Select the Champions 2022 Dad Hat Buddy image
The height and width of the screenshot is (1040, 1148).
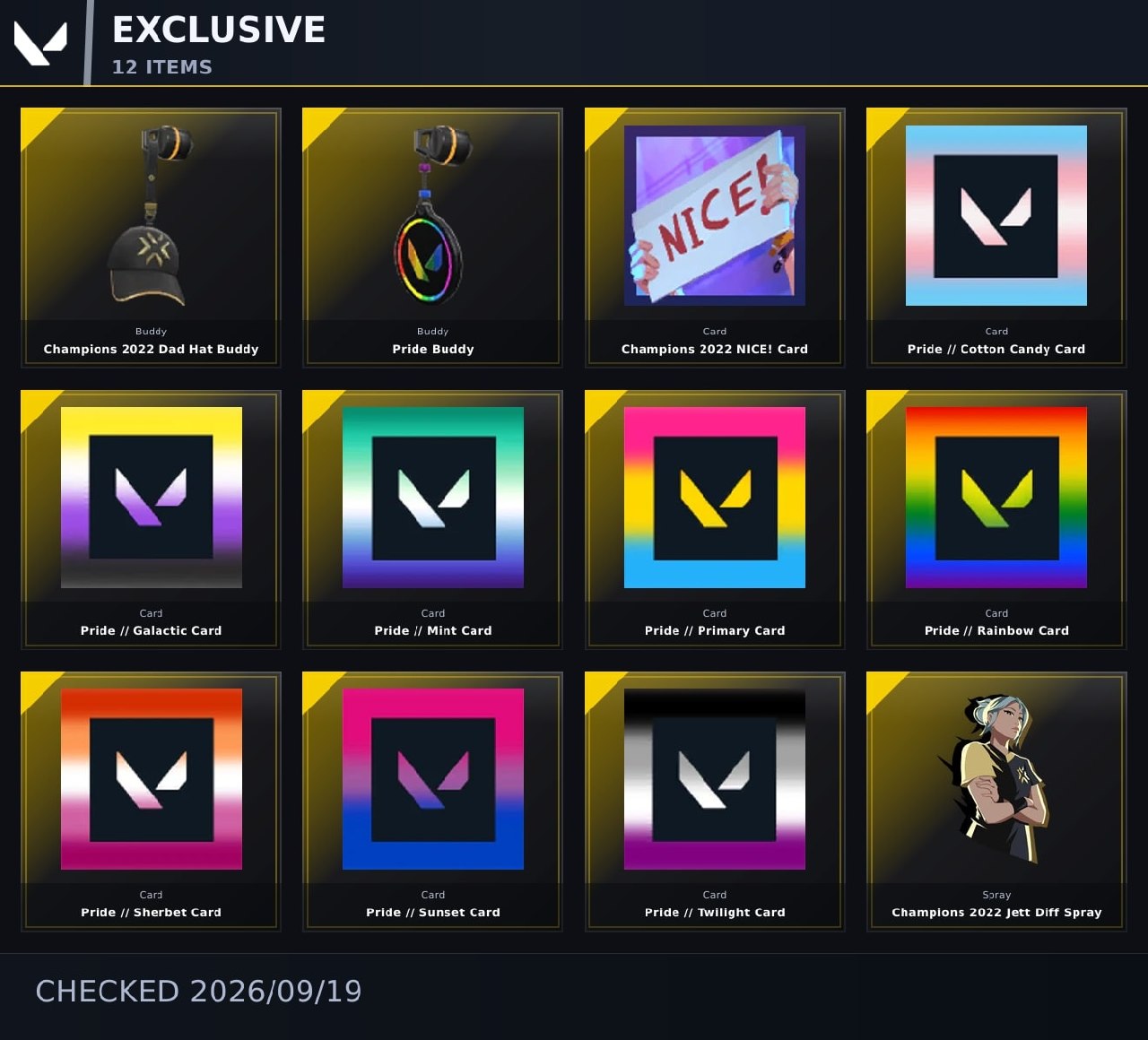151,215
